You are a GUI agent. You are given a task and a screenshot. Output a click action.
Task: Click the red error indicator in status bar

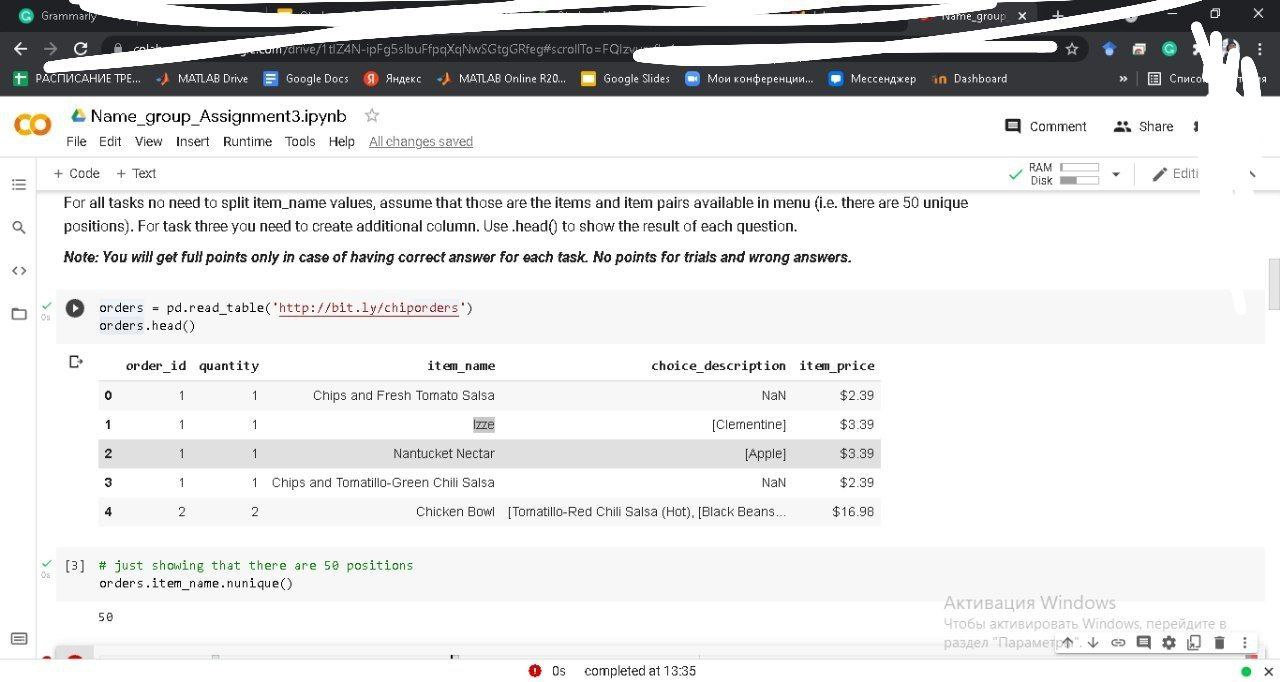pyautogui.click(x=534, y=671)
